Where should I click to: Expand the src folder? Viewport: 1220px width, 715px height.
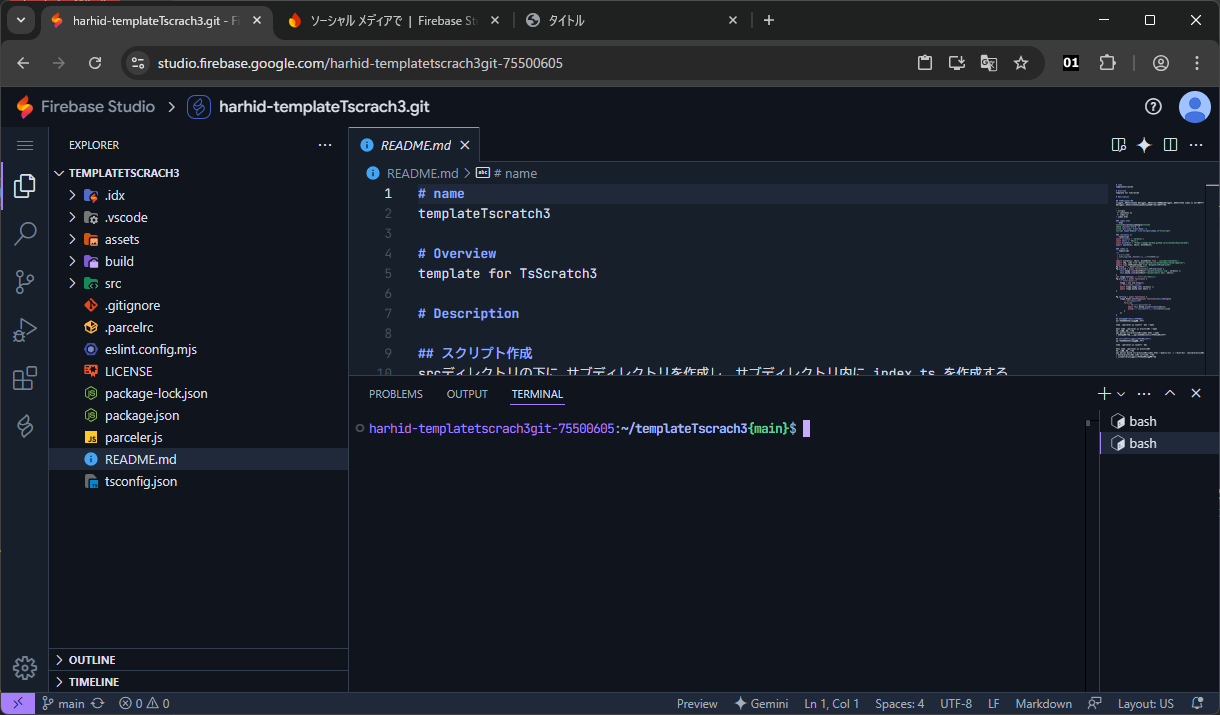[x=112, y=283]
